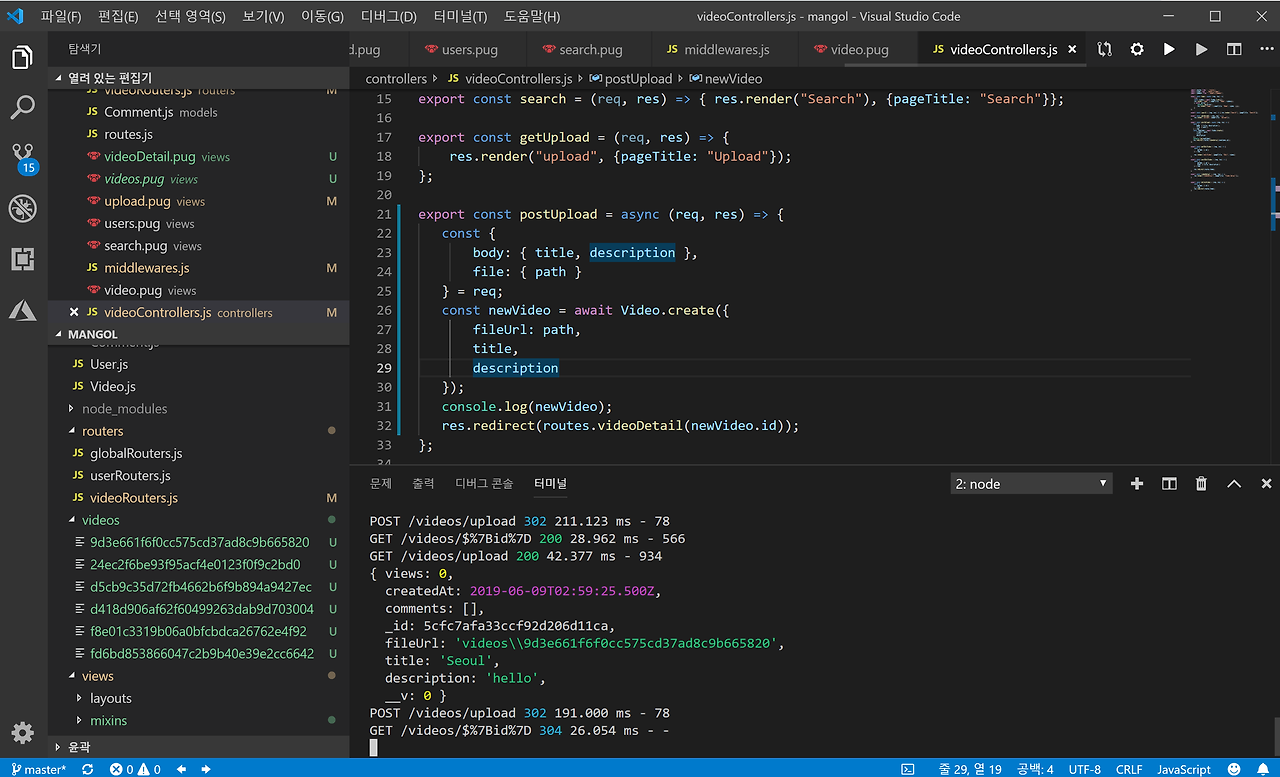Collapse the videos folder in explorer
Viewport: 1280px width, 777px height.
[x=100, y=520]
